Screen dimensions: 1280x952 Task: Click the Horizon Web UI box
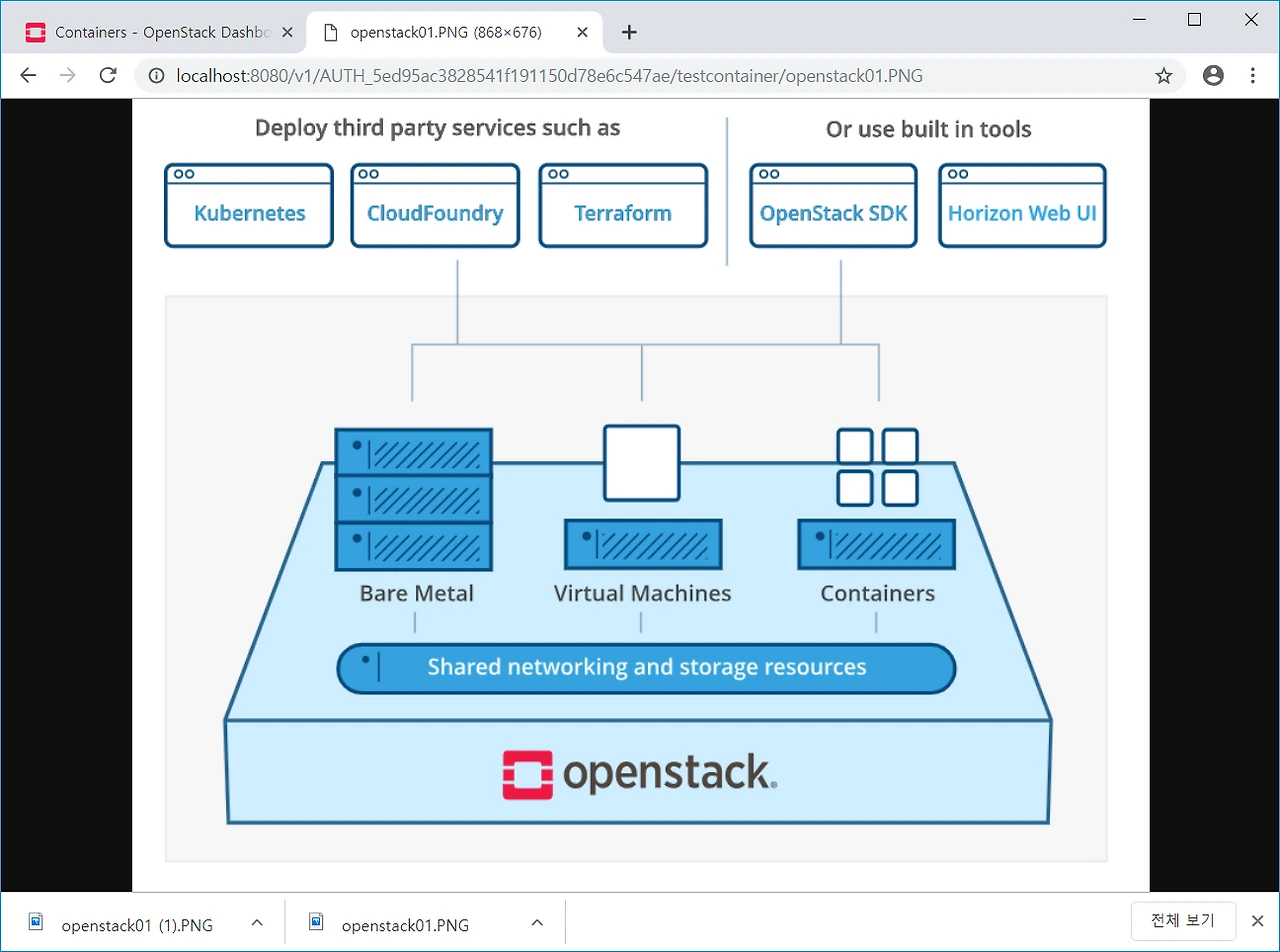tap(1022, 205)
